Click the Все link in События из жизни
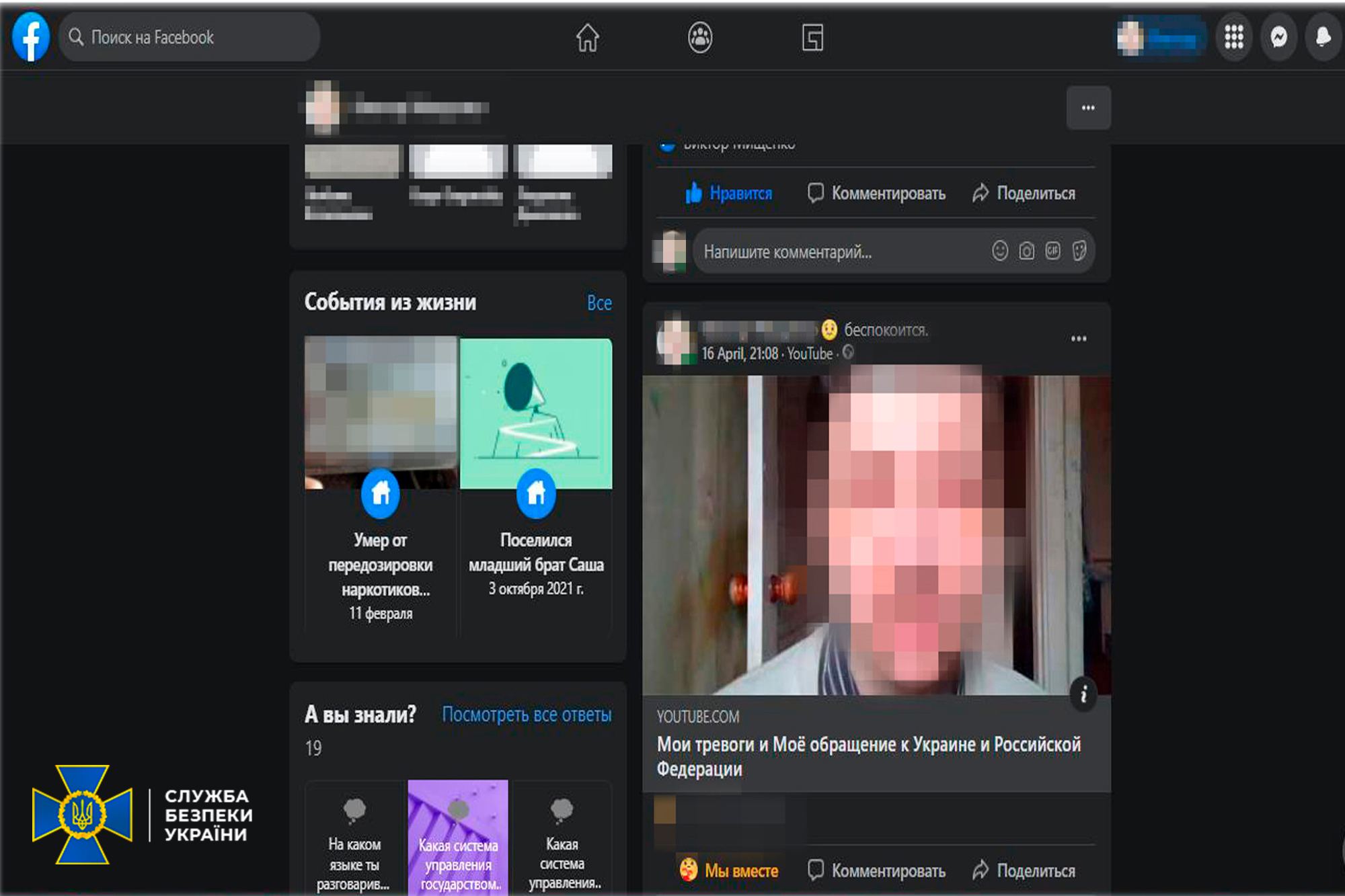Screen dimensions: 1345x896 point(599,303)
